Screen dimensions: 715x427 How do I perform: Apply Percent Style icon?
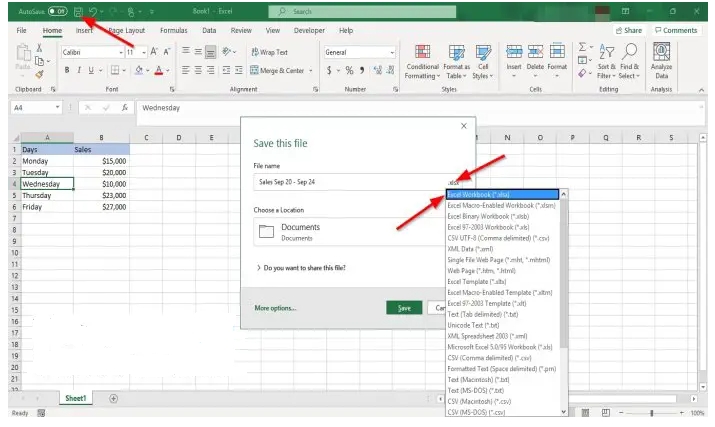tap(349, 70)
